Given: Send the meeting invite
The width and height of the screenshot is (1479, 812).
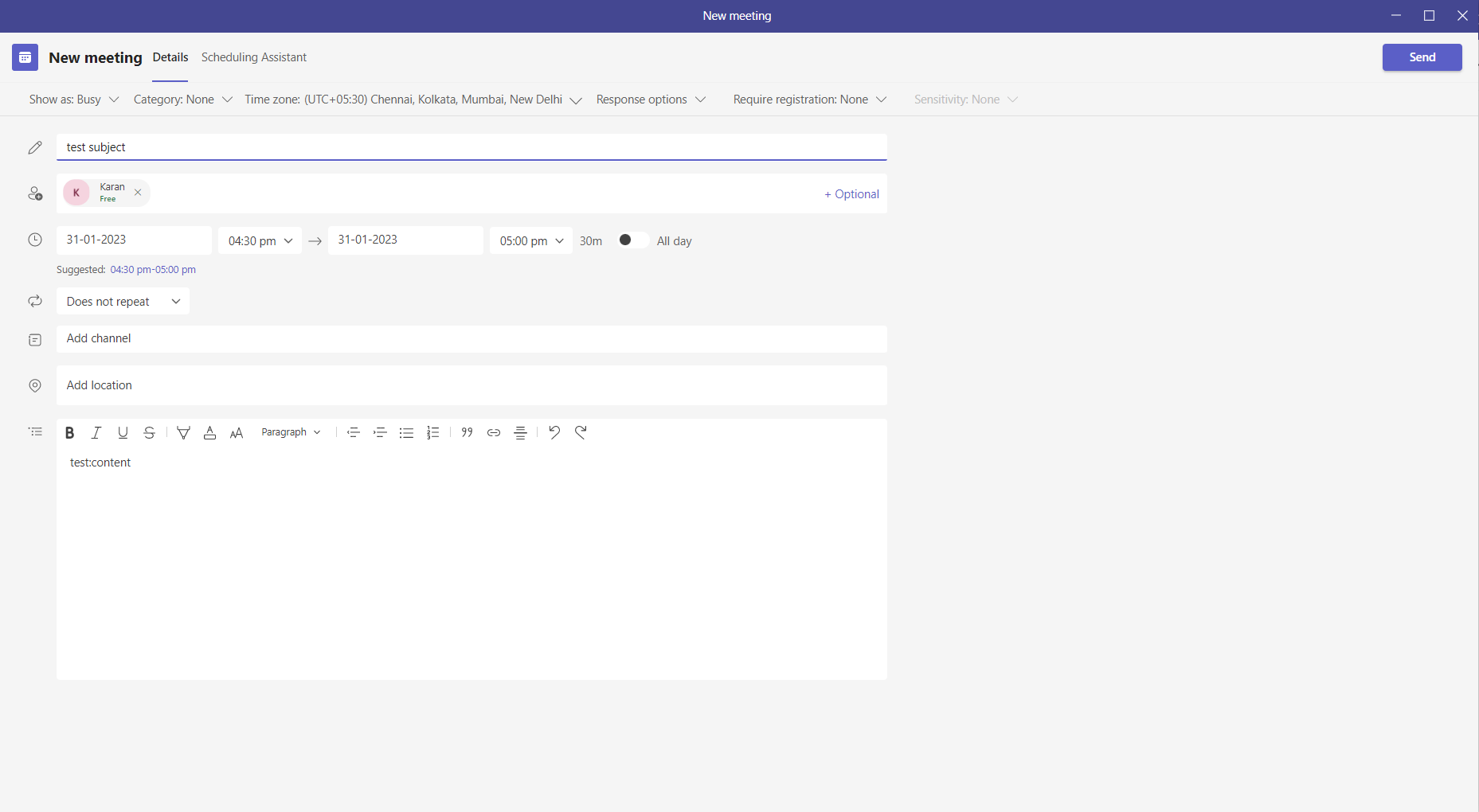Looking at the screenshot, I should [1422, 57].
